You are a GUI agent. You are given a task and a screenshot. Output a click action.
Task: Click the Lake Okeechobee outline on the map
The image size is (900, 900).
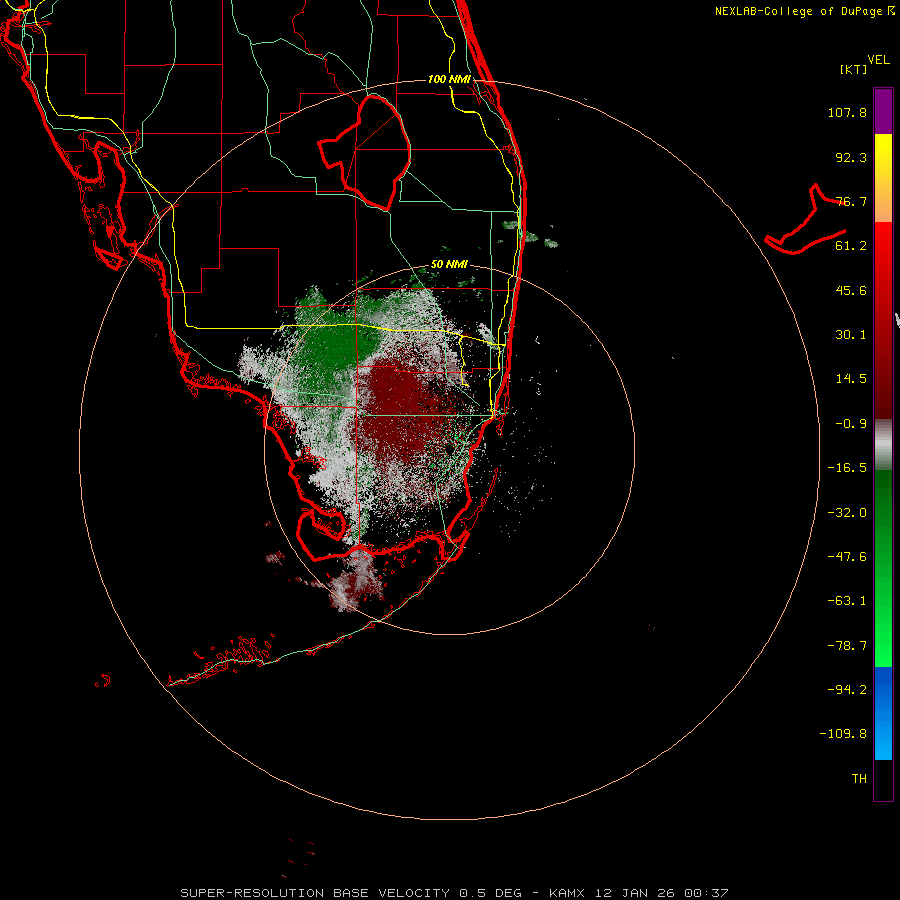[366, 153]
